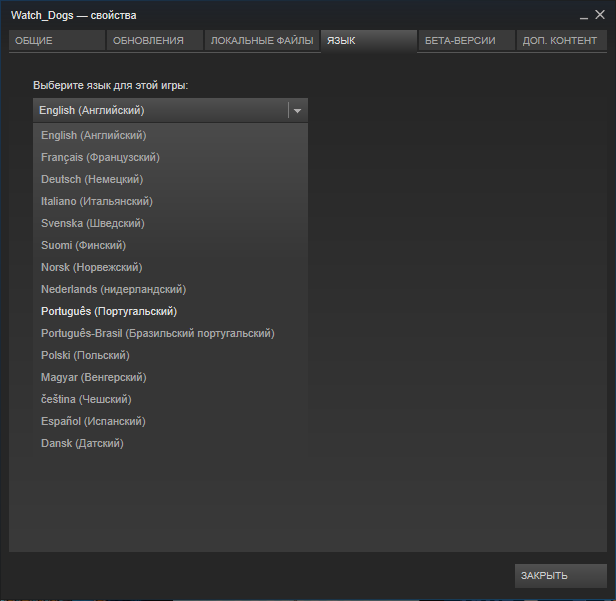Select Nederlands (нидерландский) entry
This screenshot has width=616, height=601.
tap(170, 289)
